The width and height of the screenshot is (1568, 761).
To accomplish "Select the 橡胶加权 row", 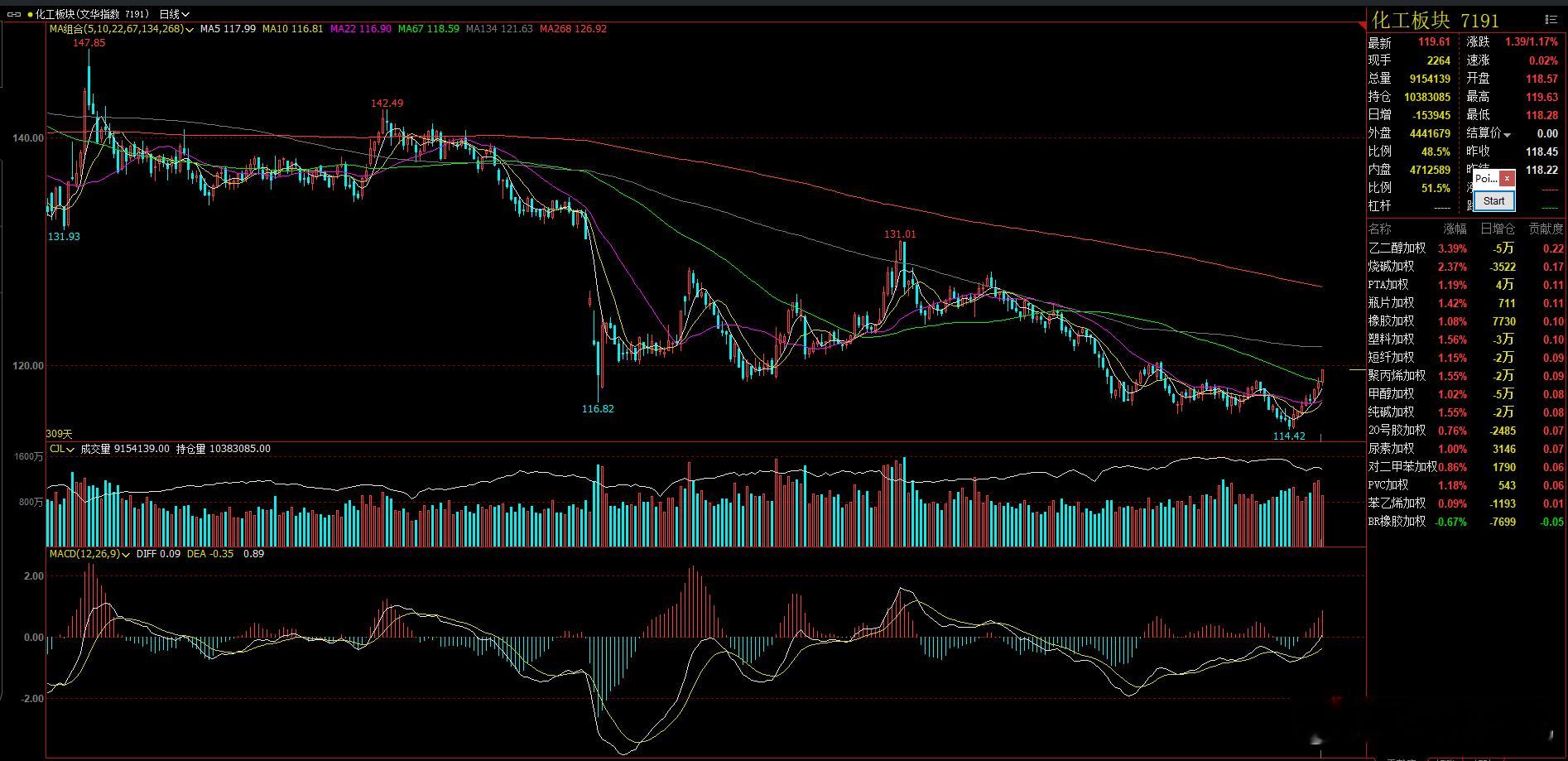I will 1466,321.
